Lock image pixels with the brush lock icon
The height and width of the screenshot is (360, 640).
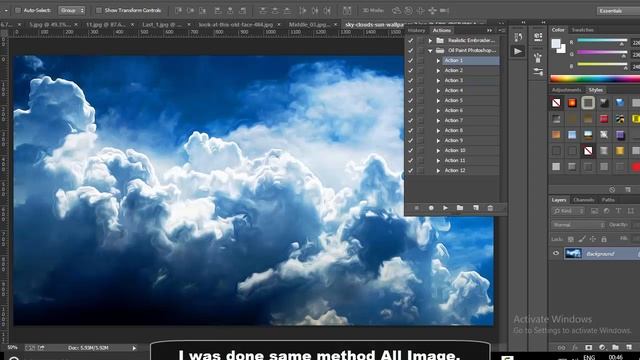[582, 239]
